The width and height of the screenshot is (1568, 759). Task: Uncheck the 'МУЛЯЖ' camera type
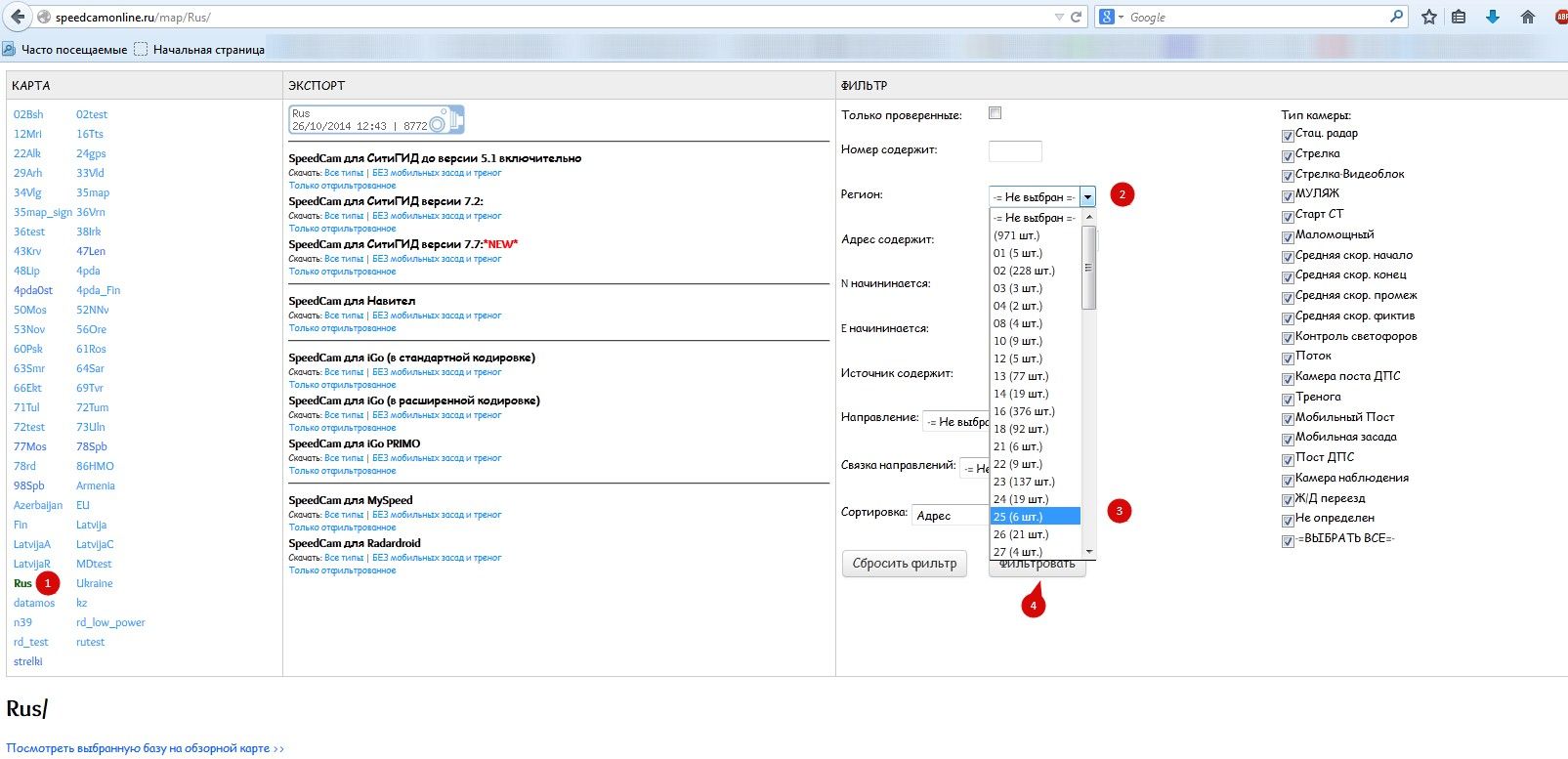(x=1288, y=195)
